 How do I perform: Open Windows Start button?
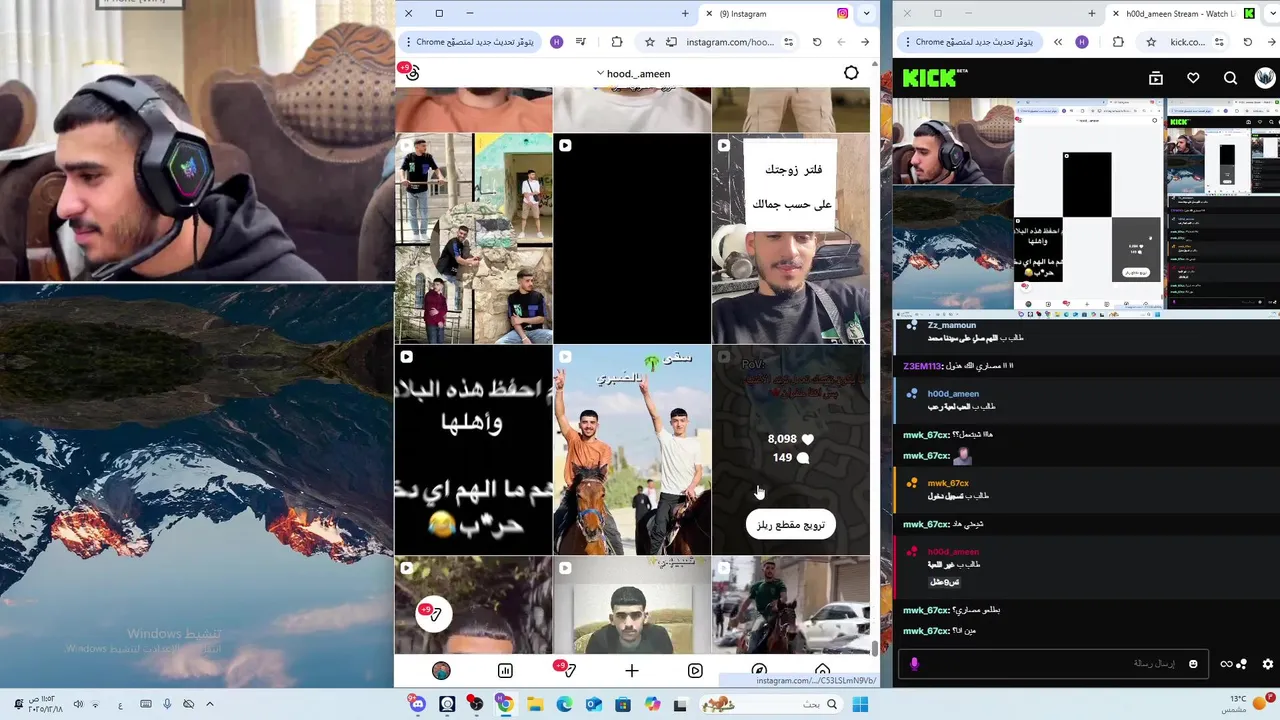860,705
